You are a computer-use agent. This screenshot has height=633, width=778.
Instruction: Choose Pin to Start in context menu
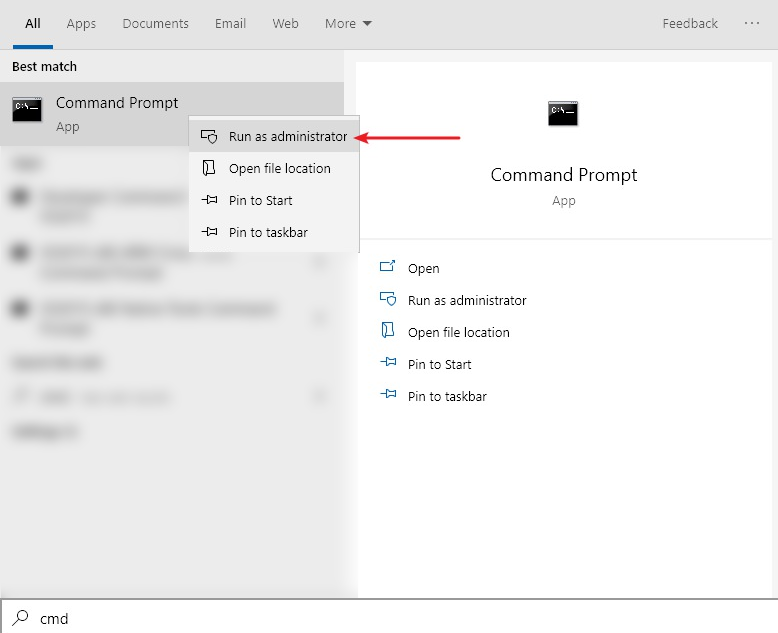(274, 200)
